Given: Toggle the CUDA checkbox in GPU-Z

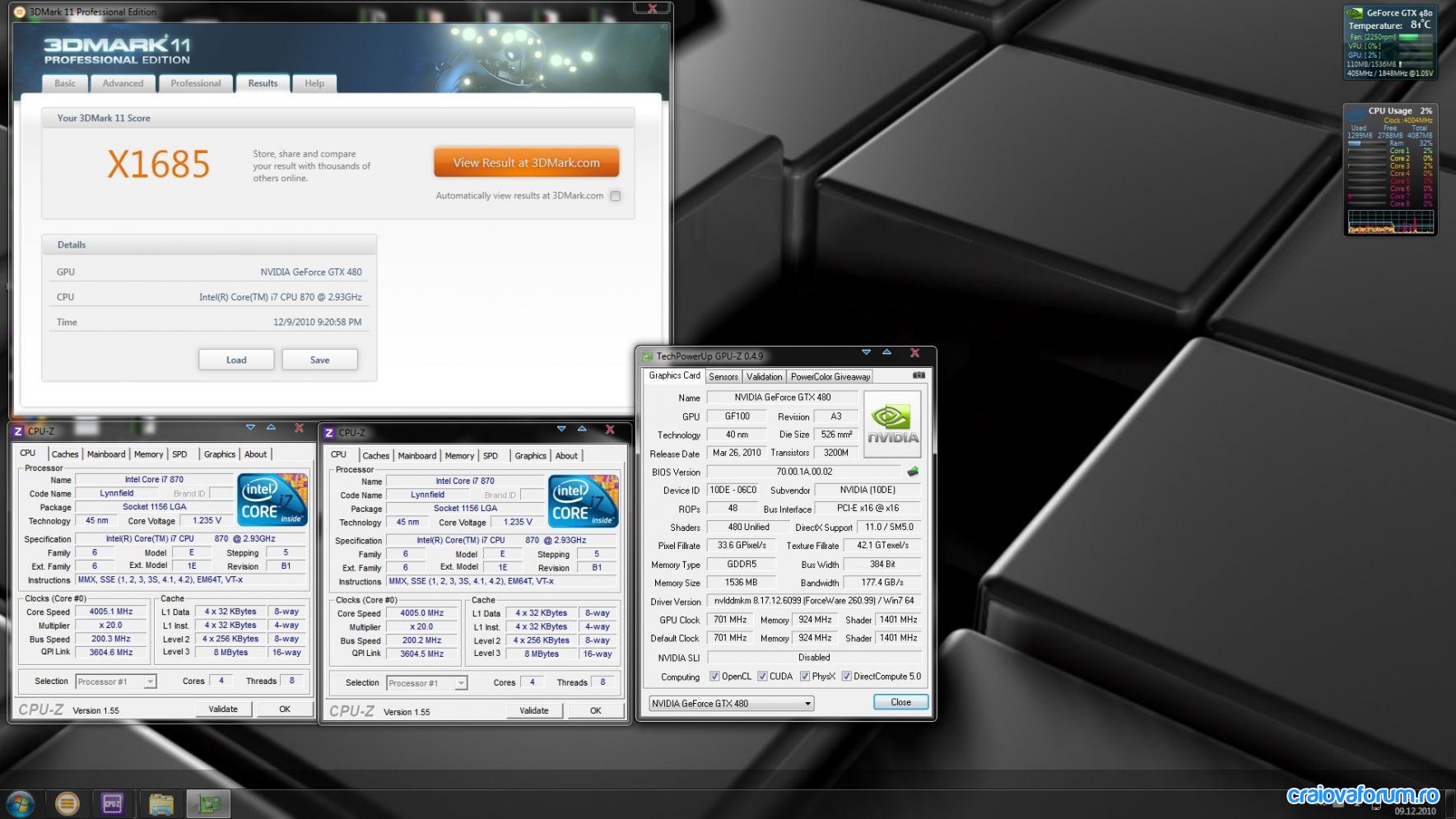Looking at the screenshot, I should click(x=762, y=677).
